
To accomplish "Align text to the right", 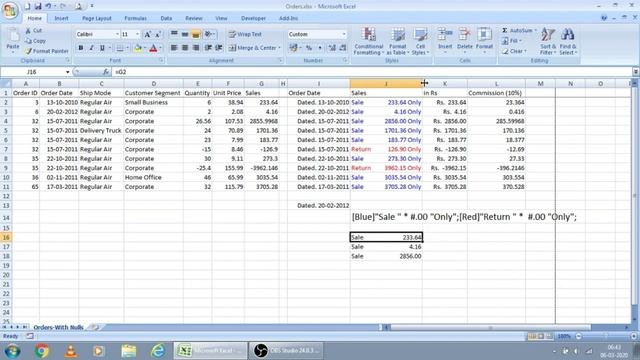I will click(x=196, y=48).
